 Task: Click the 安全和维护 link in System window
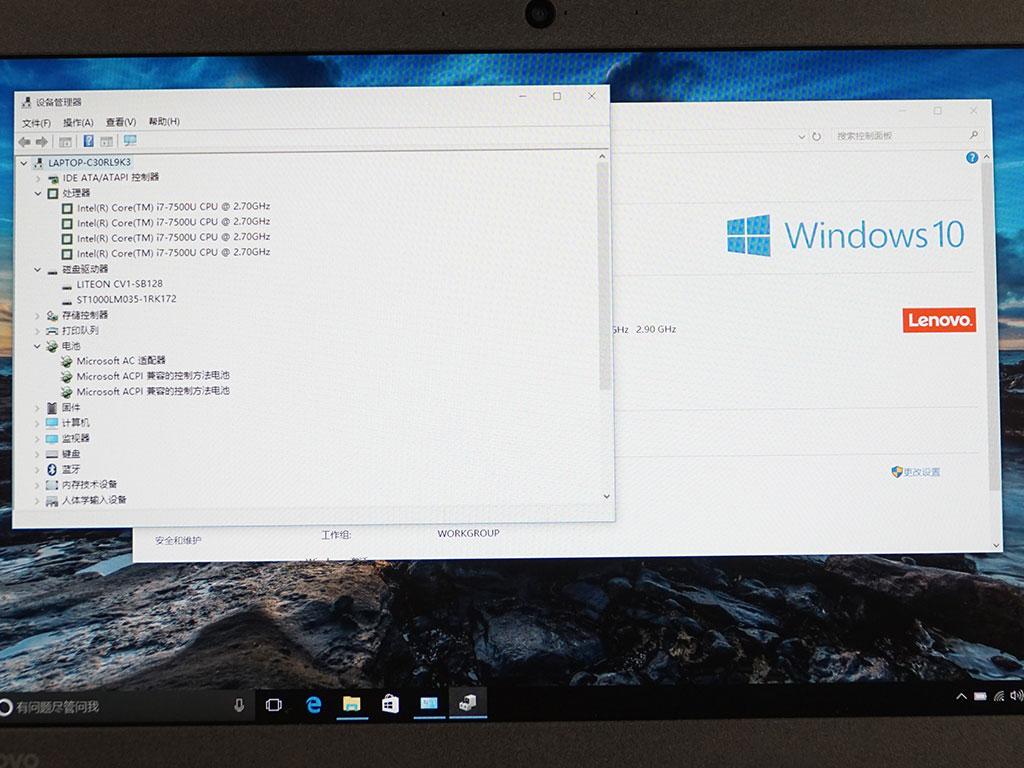pos(178,541)
